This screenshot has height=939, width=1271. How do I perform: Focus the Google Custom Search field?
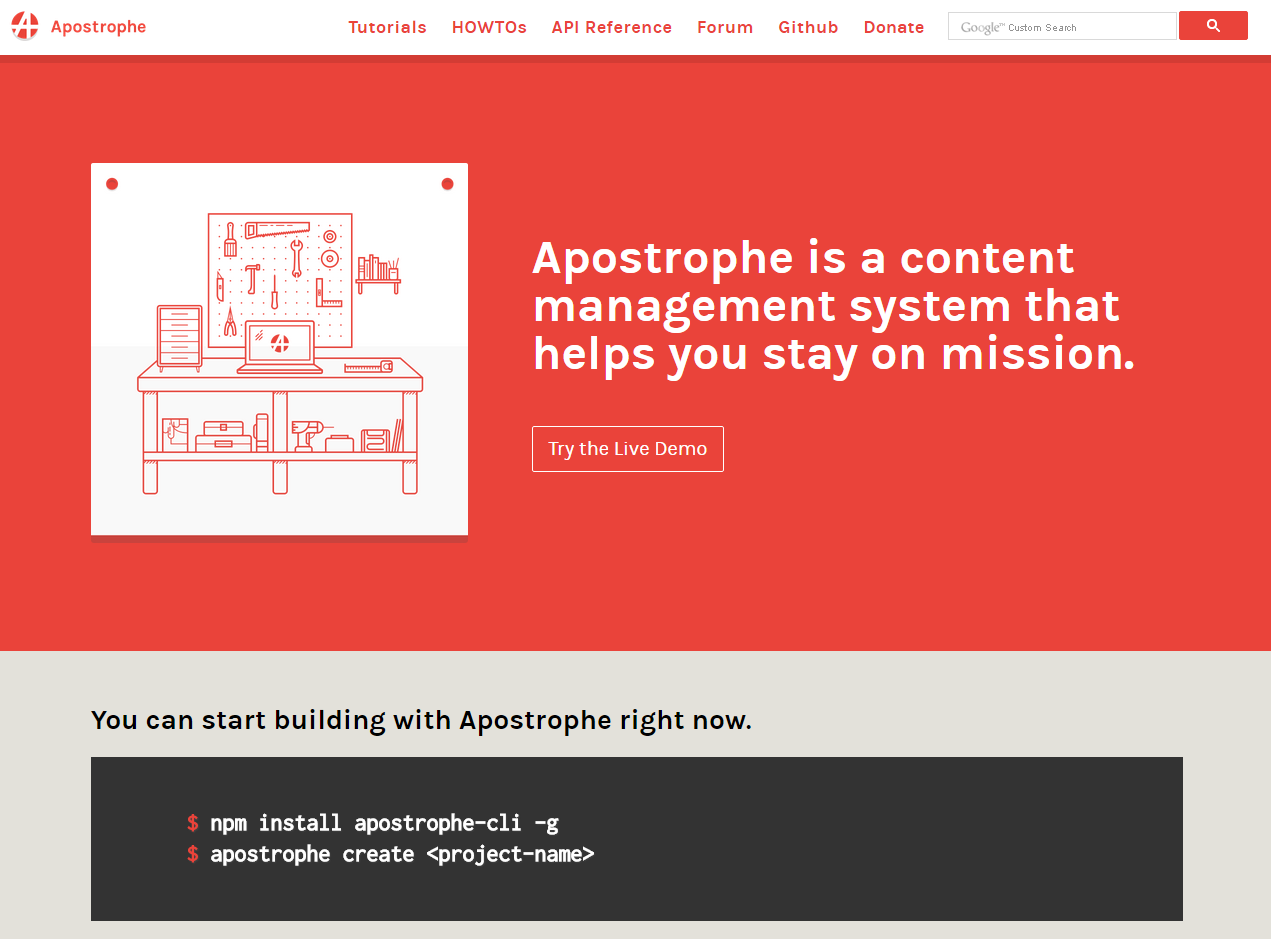1062,27
